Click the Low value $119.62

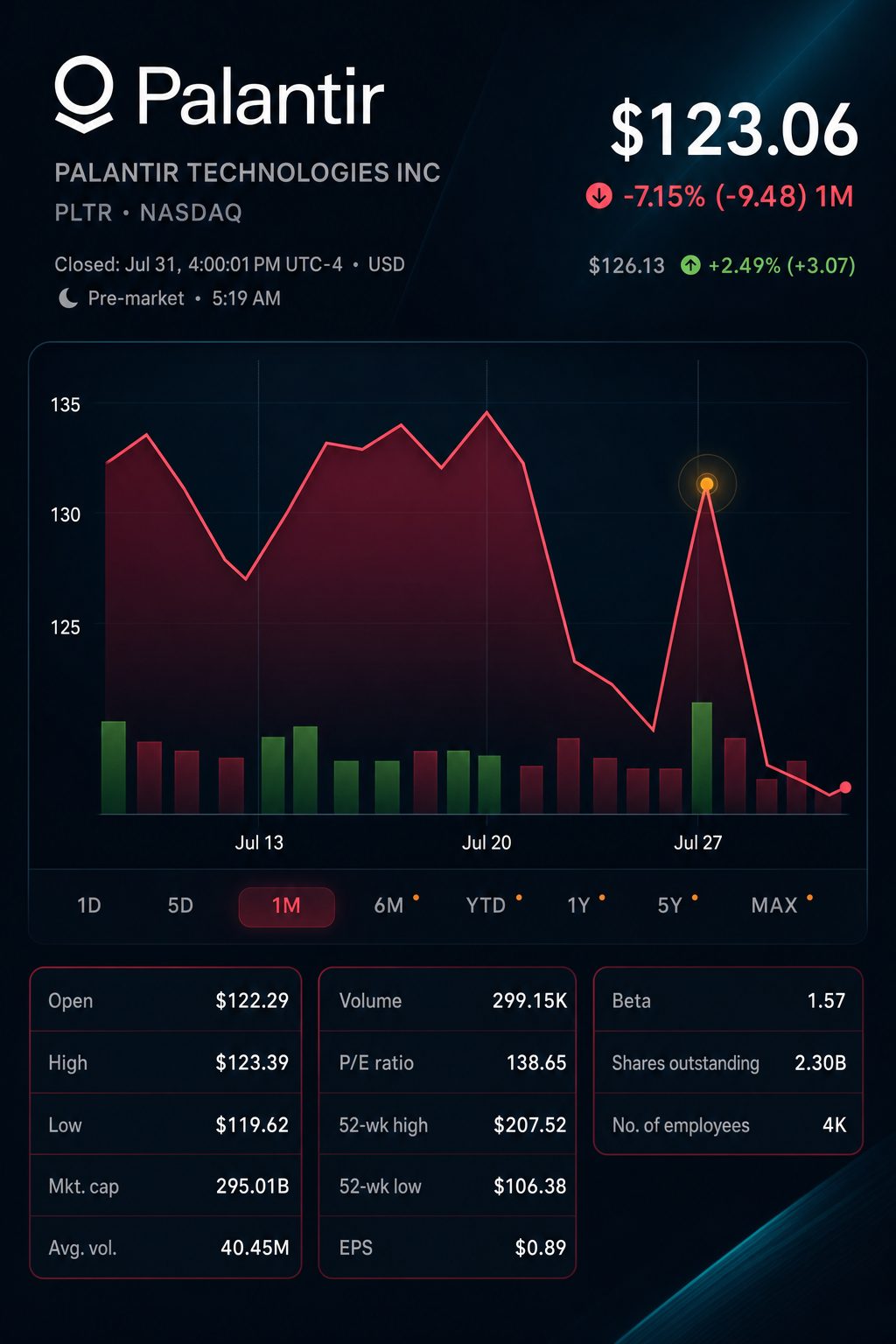click(252, 1125)
